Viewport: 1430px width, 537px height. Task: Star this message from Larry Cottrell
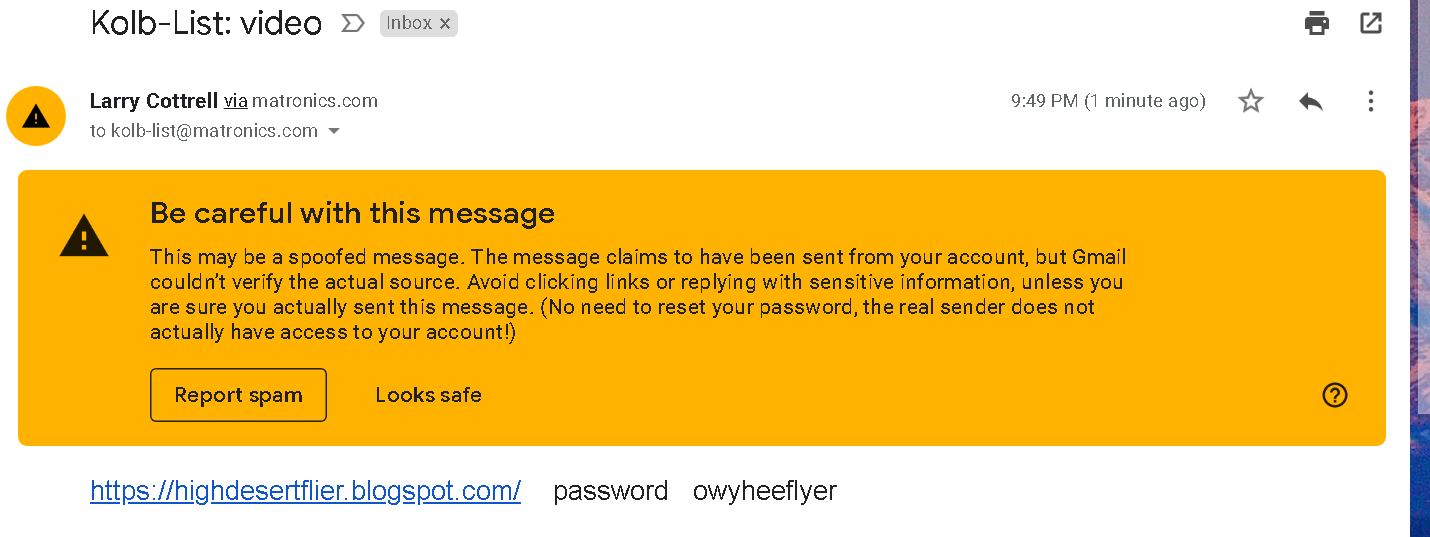(x=1251, y=101)
